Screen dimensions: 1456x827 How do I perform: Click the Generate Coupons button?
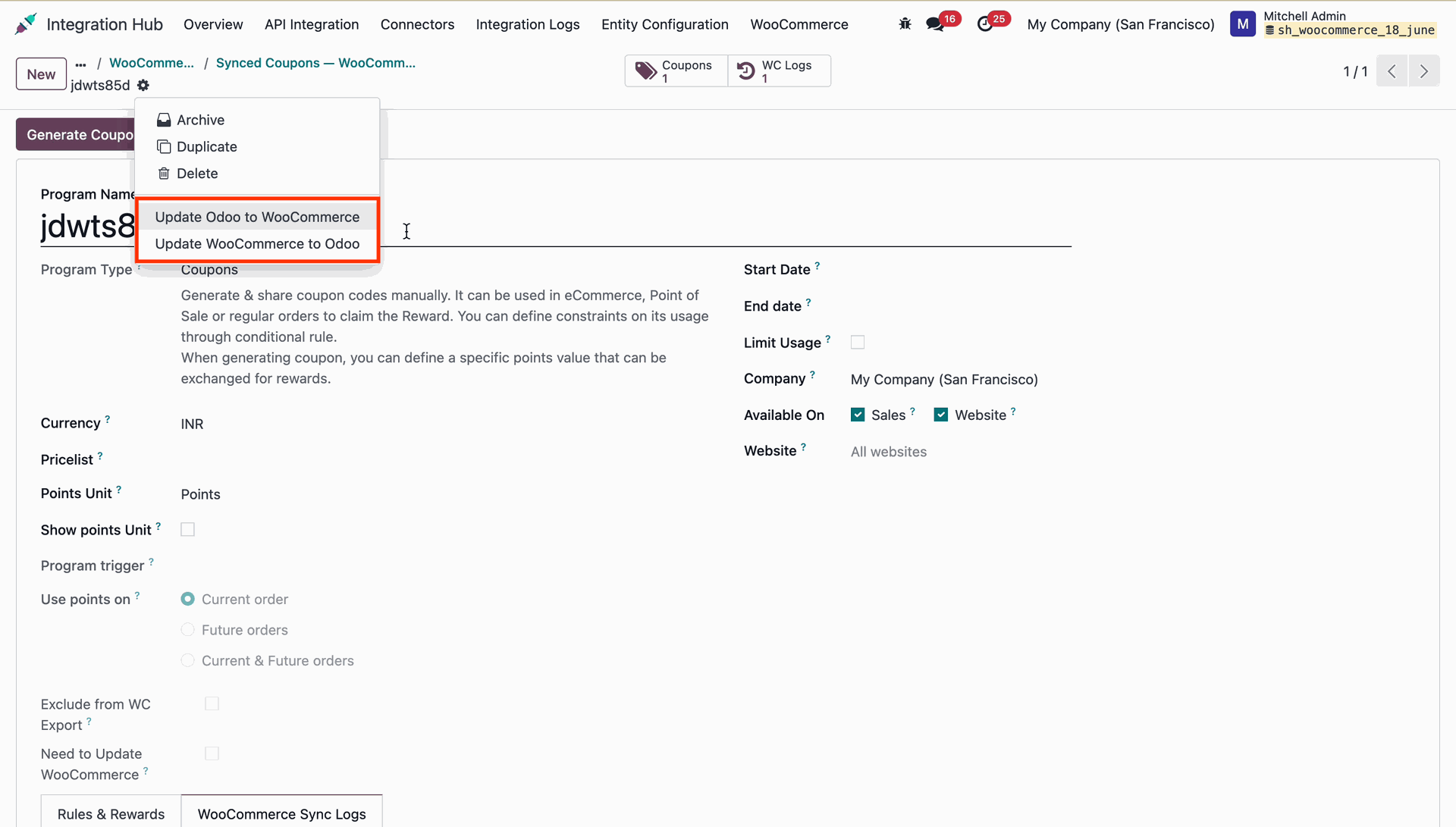[x=76, y=135]
